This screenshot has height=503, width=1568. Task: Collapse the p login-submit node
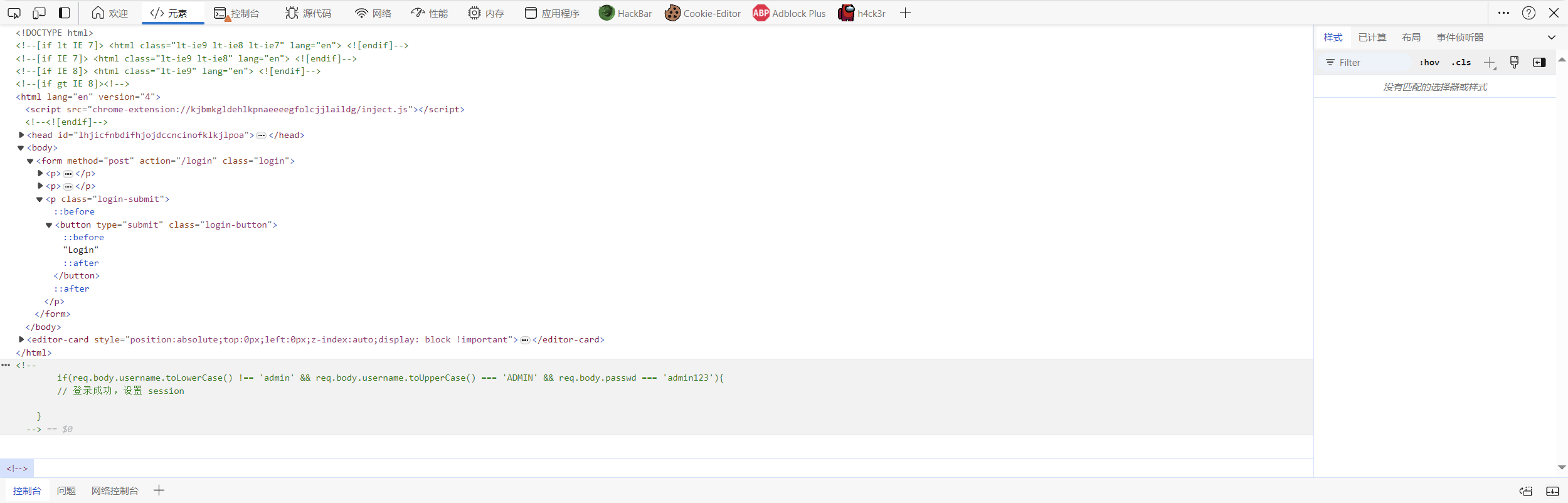click(x=40, y=199)
